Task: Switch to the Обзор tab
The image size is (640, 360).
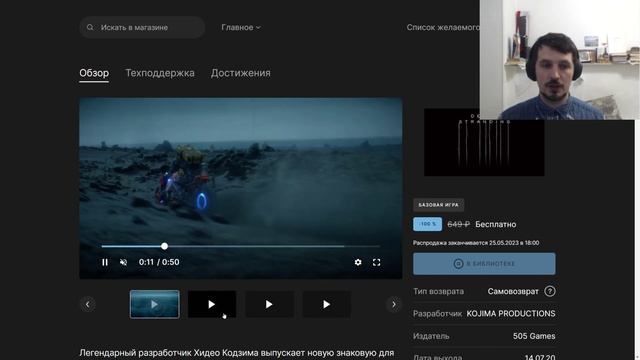Action: [94, 73]
